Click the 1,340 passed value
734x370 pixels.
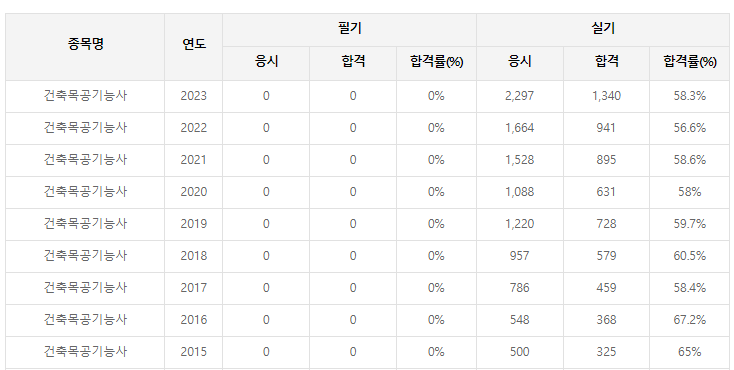click(606, 96)
